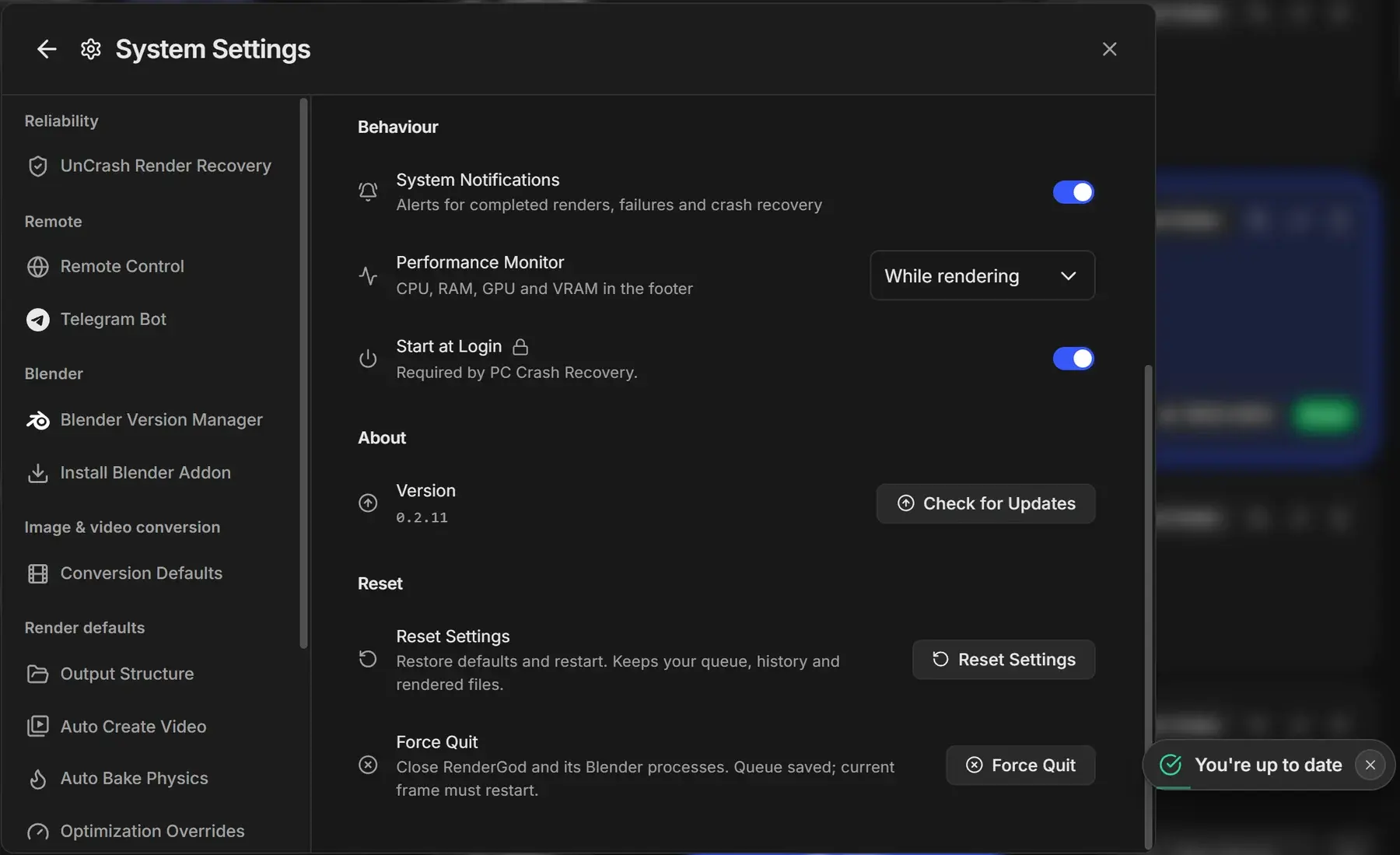The image size is (1400, 855).
Task: Click the Auto Create Video play icon
Action: [37, 726]
